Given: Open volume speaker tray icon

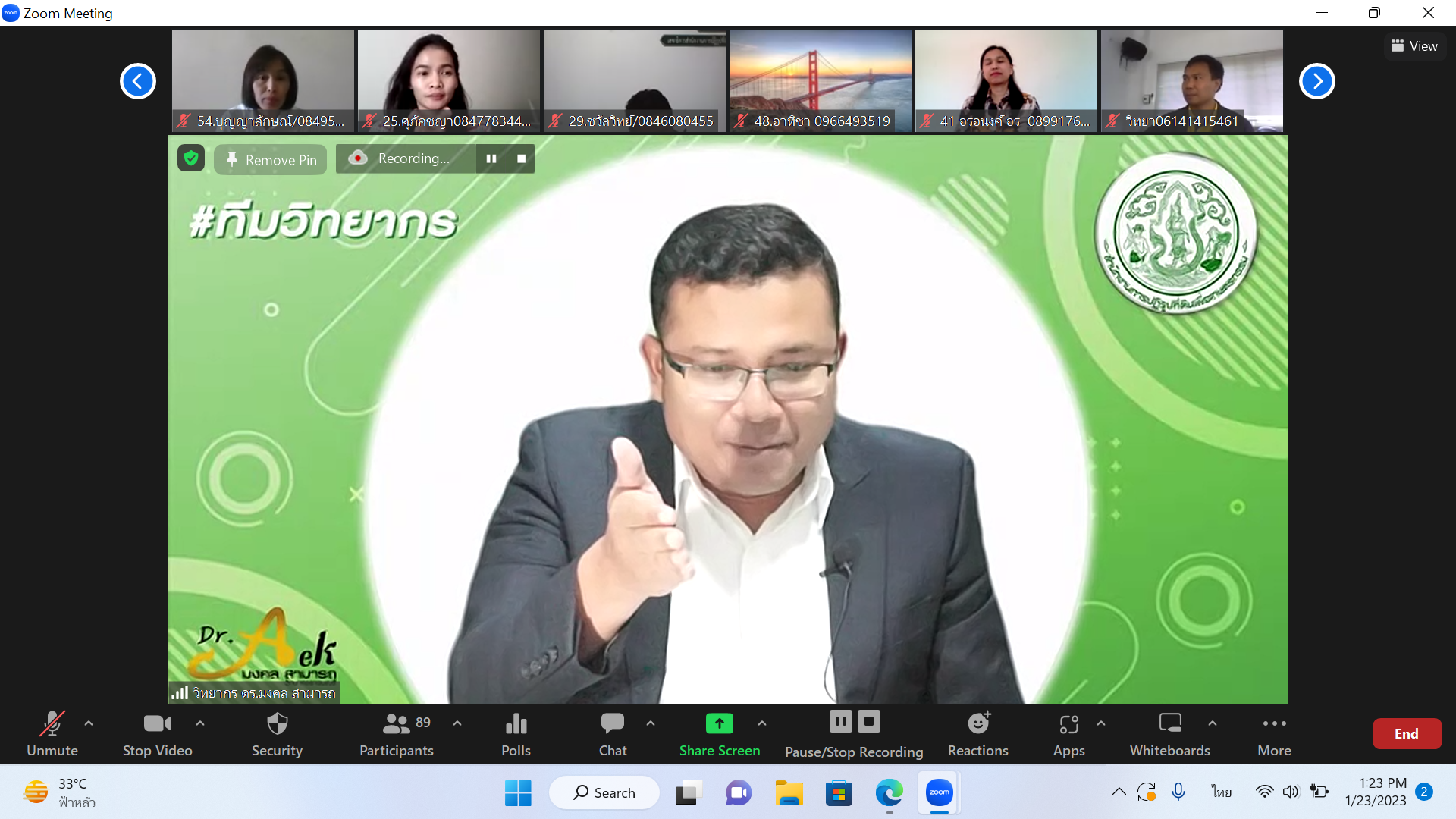Looking at the screenshot, I should (x=1291, y=792).
